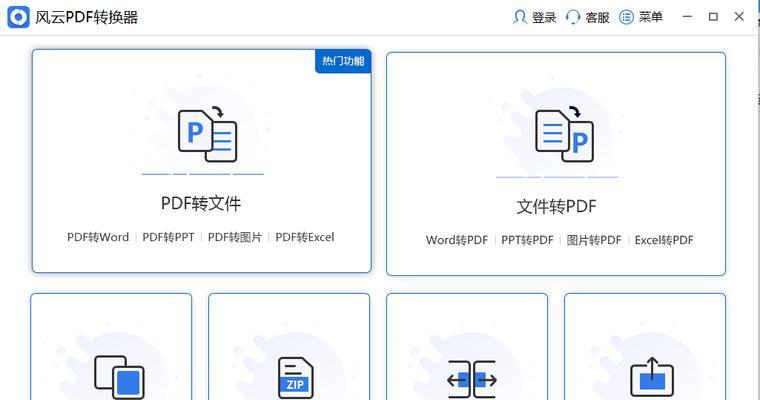Choose Excel转PDF option
Screen dimensions: 760x400
point(664,240)
